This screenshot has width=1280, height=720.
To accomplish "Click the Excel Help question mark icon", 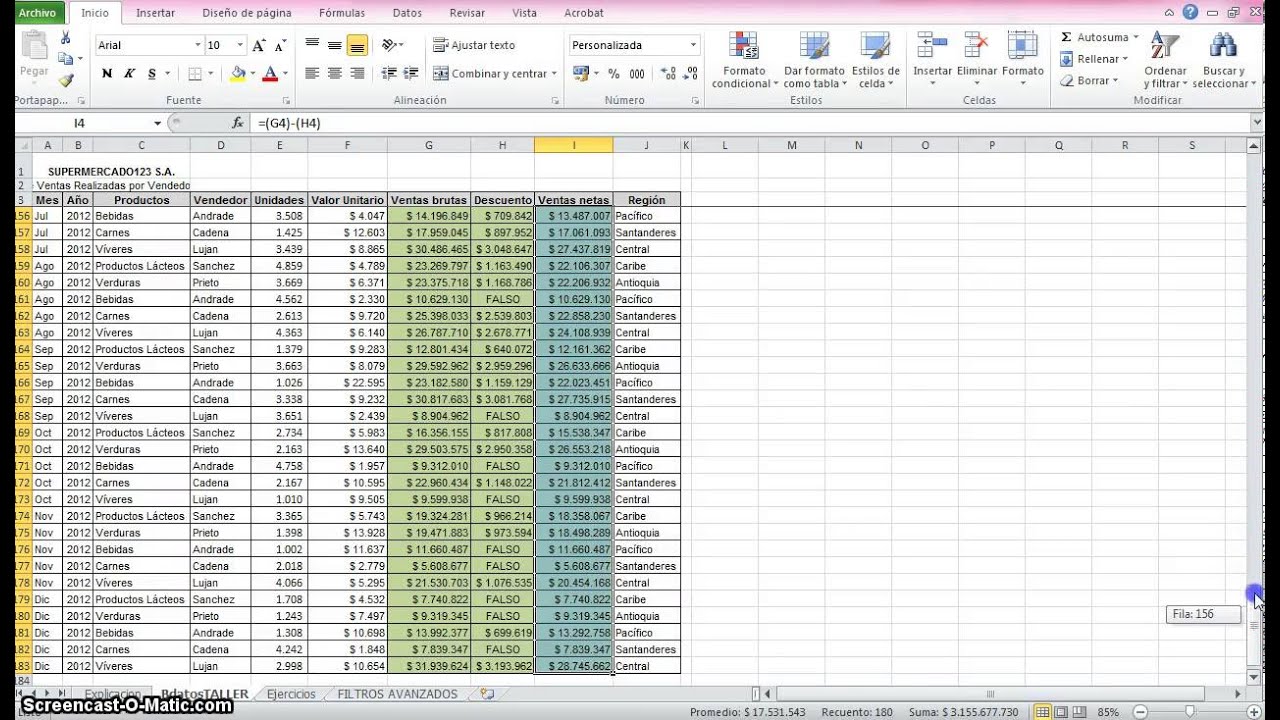I will [x=1190, y=12].
